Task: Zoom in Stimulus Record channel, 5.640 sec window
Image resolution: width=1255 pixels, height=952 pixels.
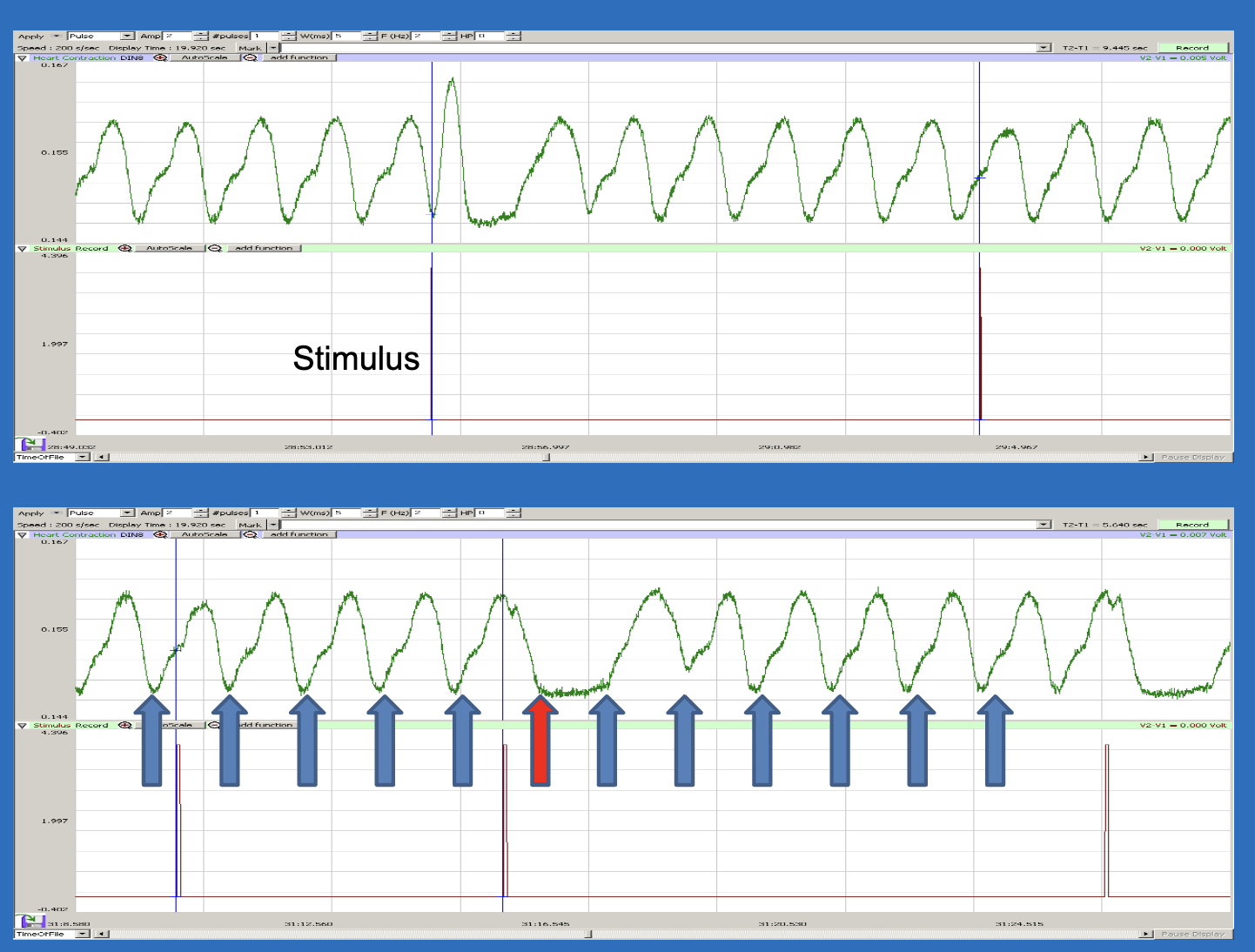Action: (x=124, y=725)
